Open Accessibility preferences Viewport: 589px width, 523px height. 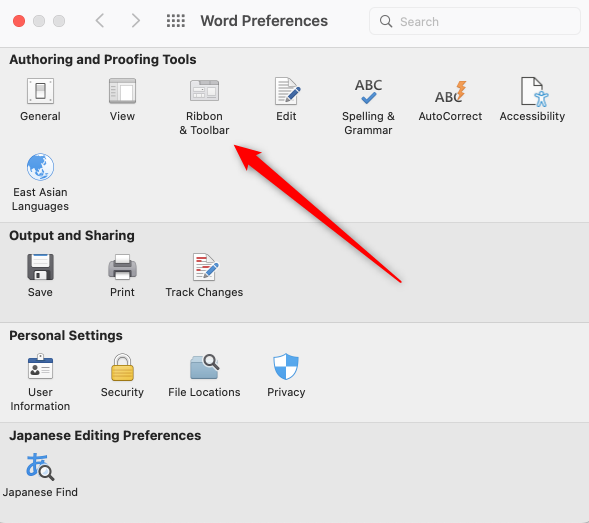[x=532, y=100]
